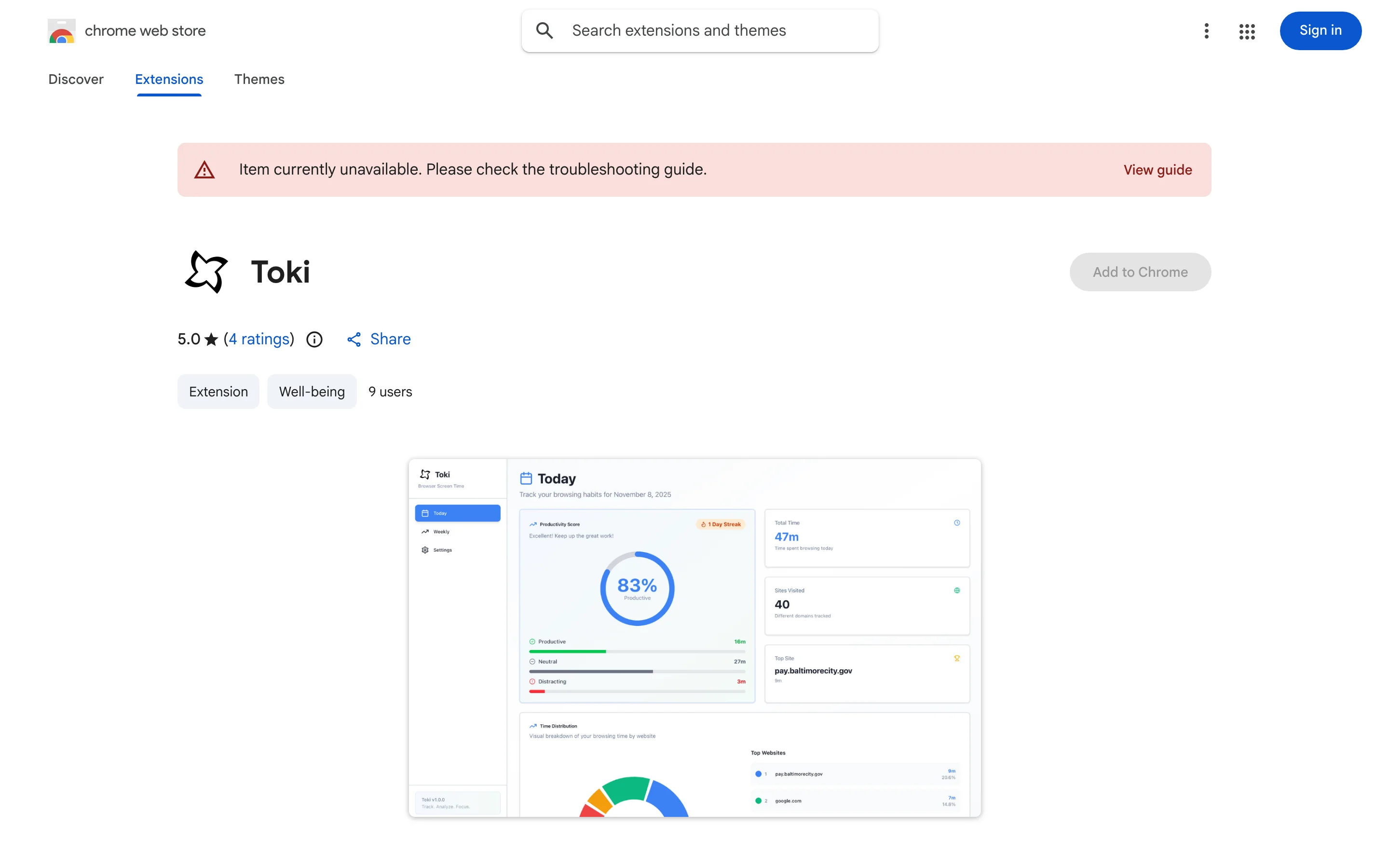Viewport: 1389px width, 868px height.
Task: Select the Extensions tab
Action: (x=169, y=79)
